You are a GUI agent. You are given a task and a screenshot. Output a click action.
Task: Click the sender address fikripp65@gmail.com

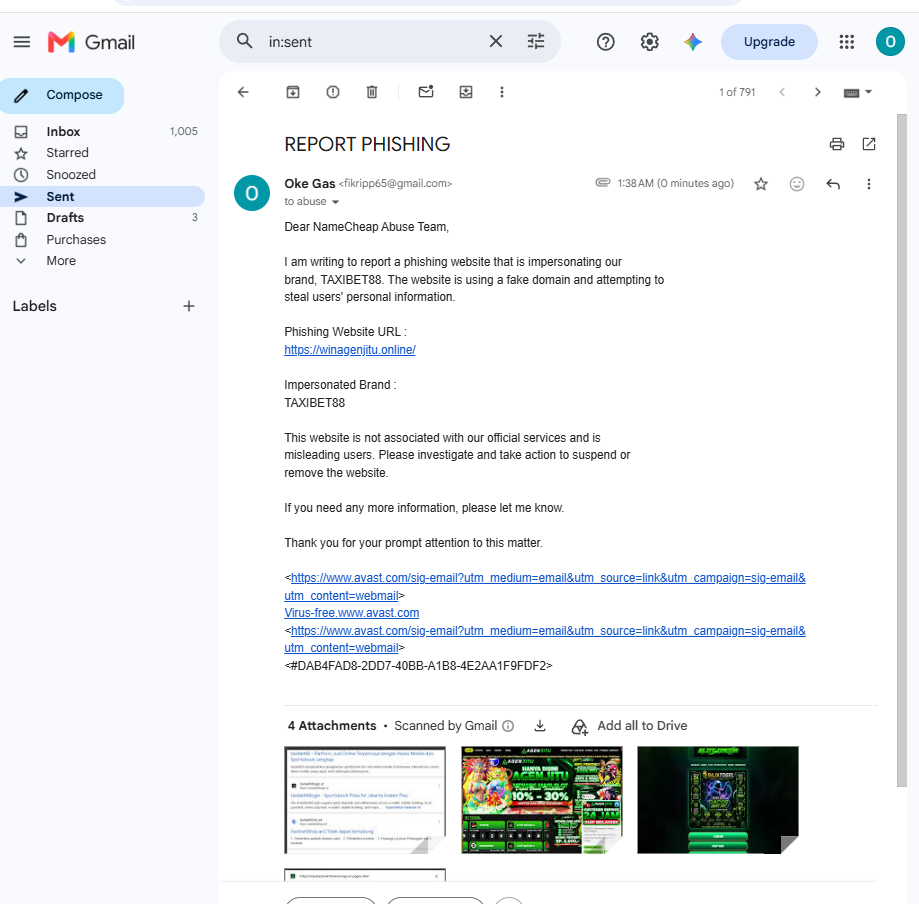pyautogui.click(x=395, y=183)
